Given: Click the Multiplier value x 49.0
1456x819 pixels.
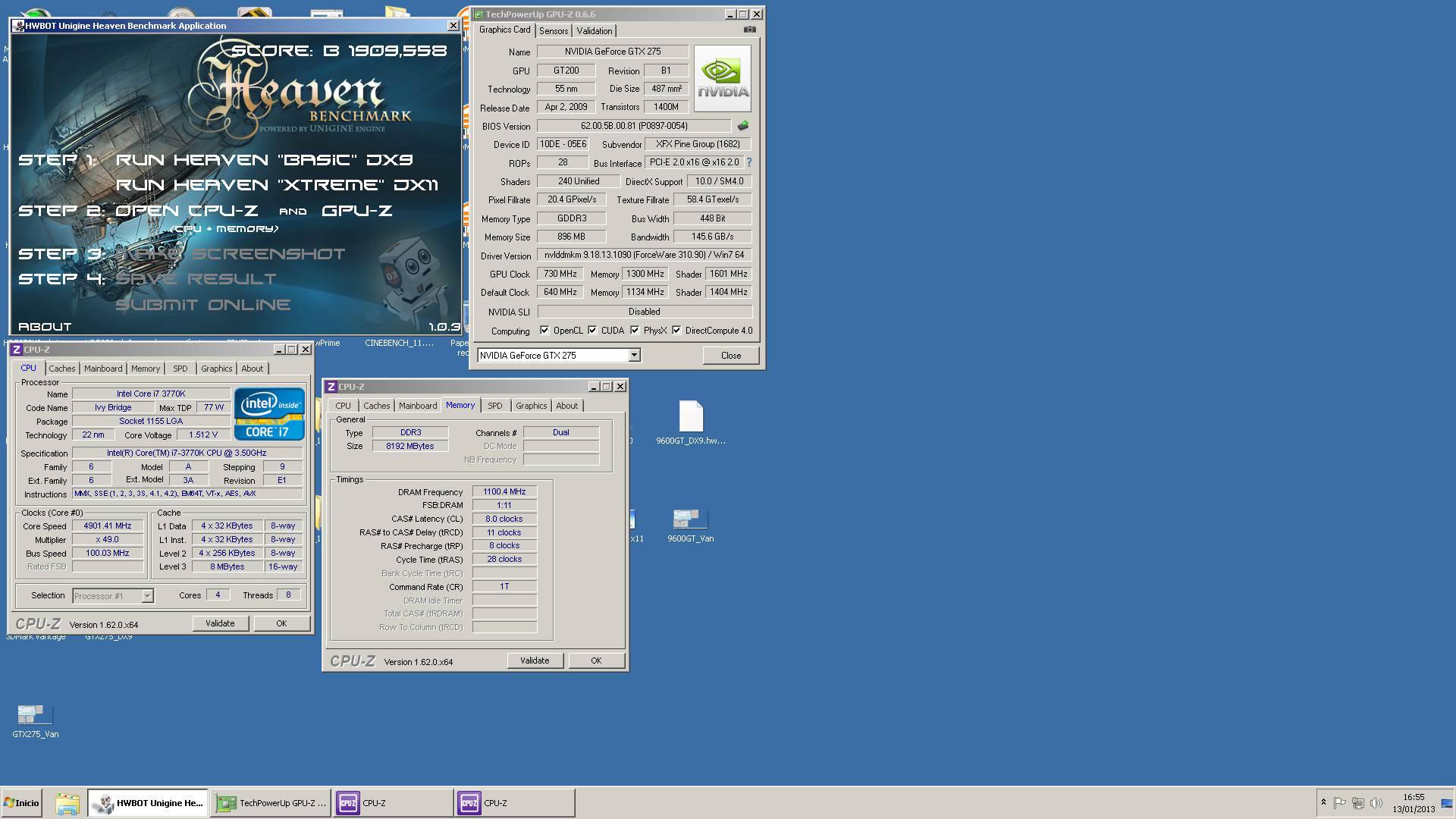Looking at the screenshot, I should (x=108, y=539).
